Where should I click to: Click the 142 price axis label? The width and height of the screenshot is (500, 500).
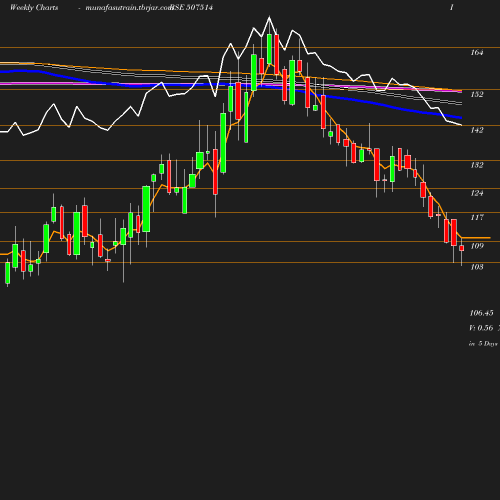[477, 130]
